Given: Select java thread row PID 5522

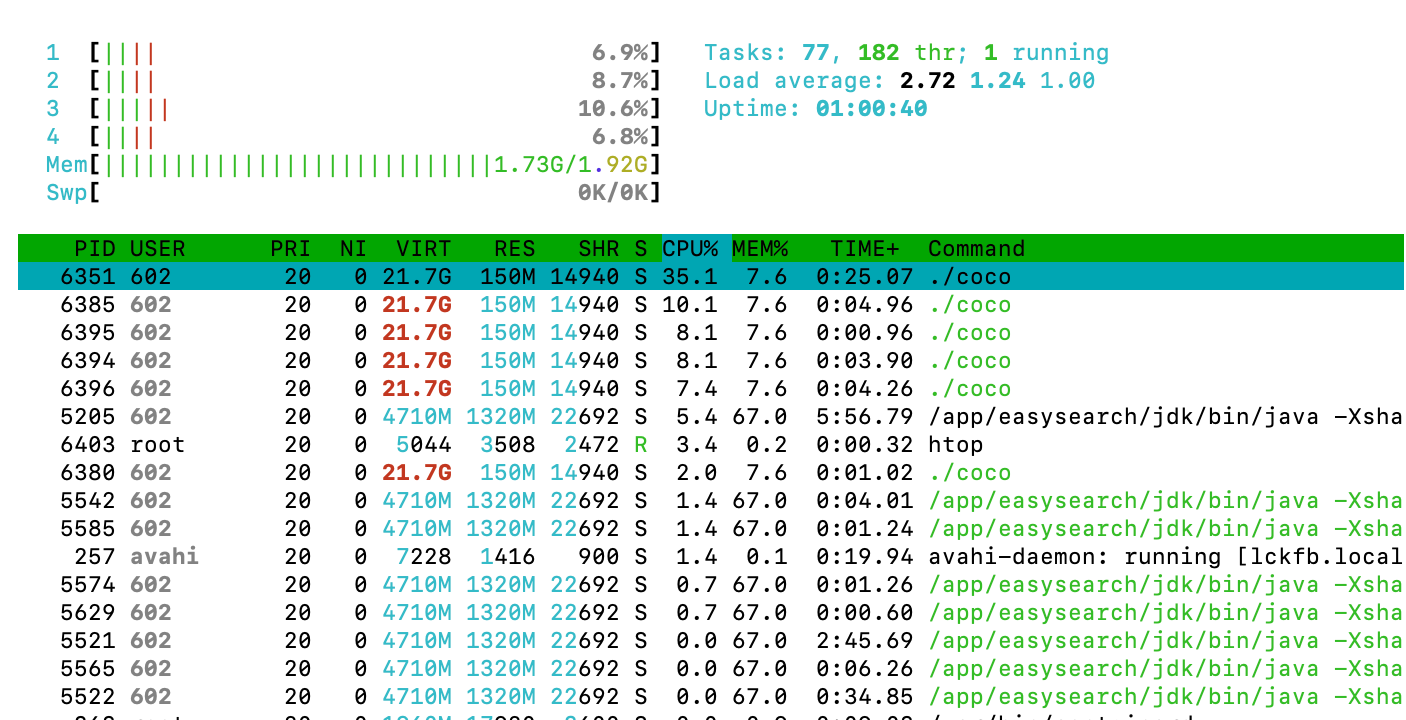Looking at the screenshot, I should pyautogui.click(x=711, y=696).
